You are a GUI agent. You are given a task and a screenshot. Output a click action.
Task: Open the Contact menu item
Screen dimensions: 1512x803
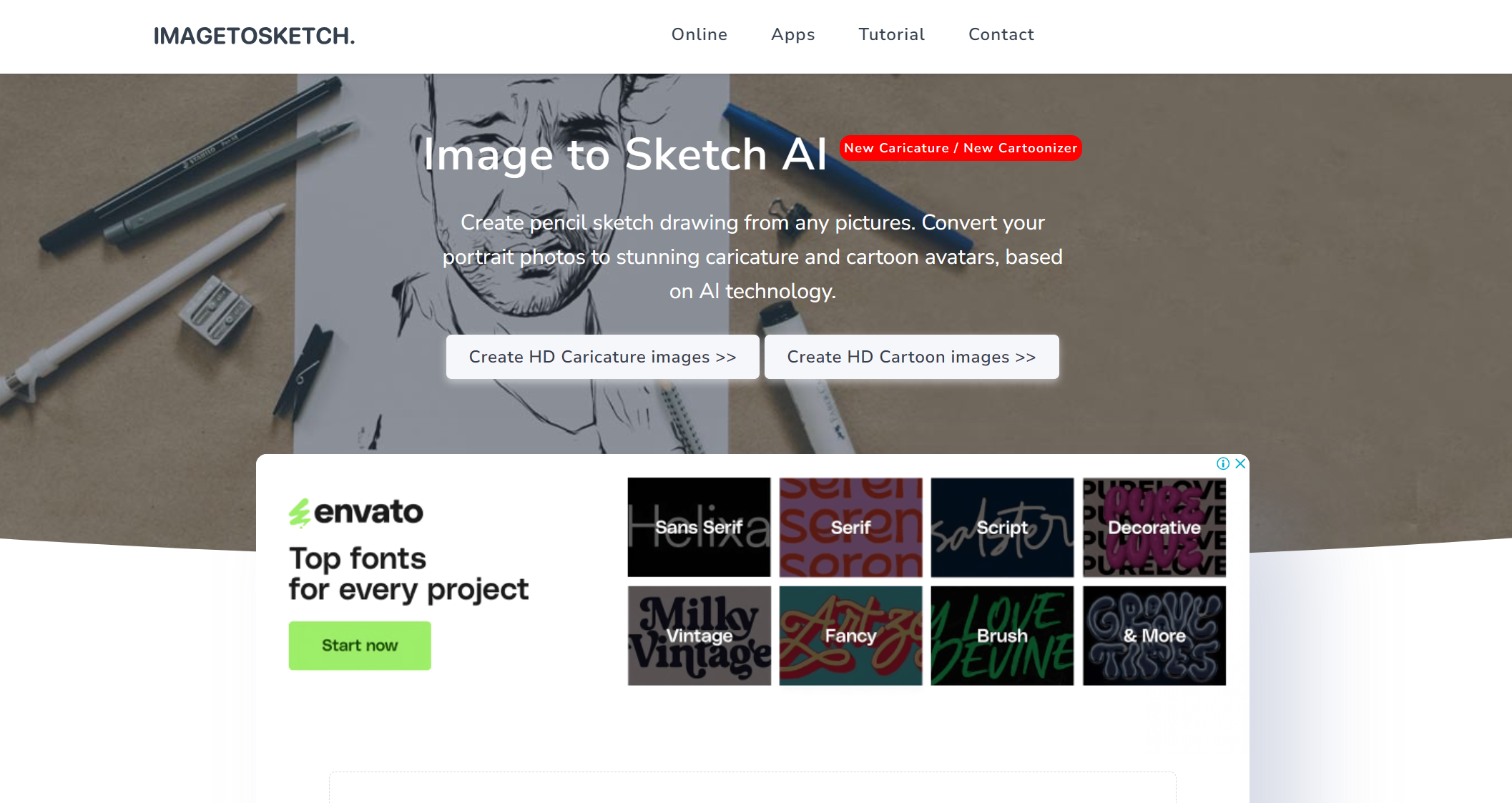click(x=1001, y=34)
